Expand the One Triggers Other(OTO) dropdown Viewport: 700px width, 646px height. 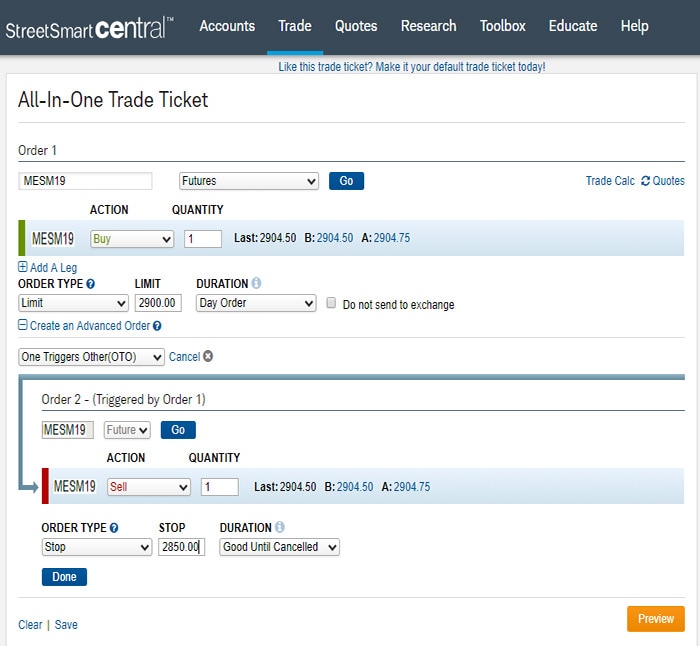(91, 357)
